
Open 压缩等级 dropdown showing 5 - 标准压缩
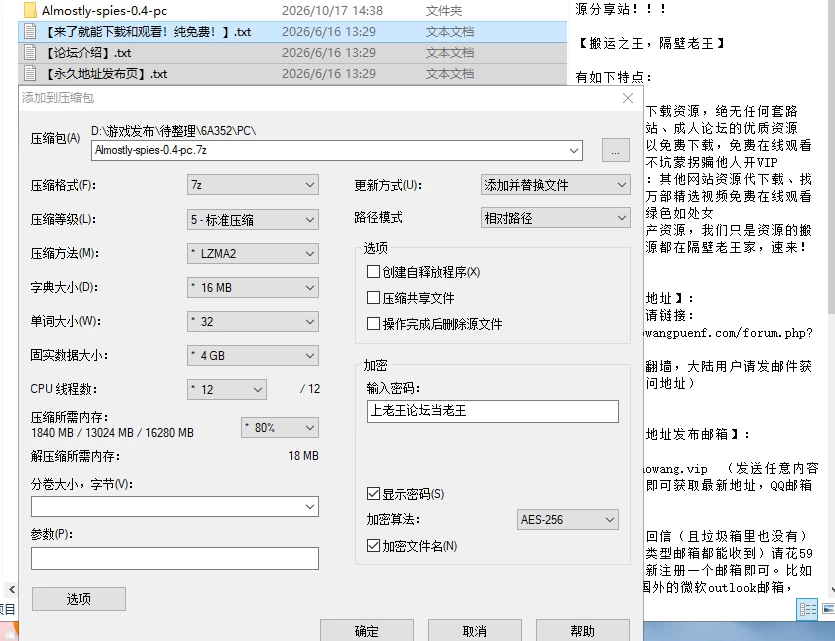point(253,219)
